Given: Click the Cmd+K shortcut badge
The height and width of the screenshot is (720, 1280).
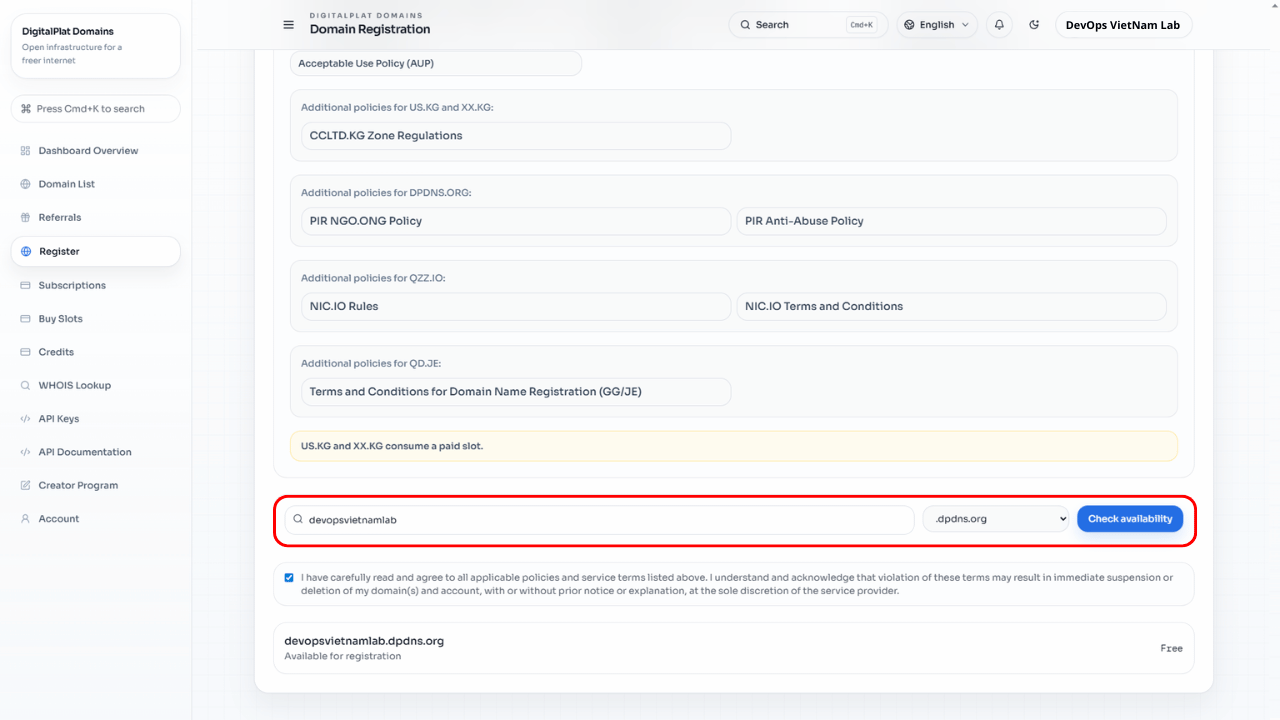Looking at the screenshot, I should pos(861,25).
